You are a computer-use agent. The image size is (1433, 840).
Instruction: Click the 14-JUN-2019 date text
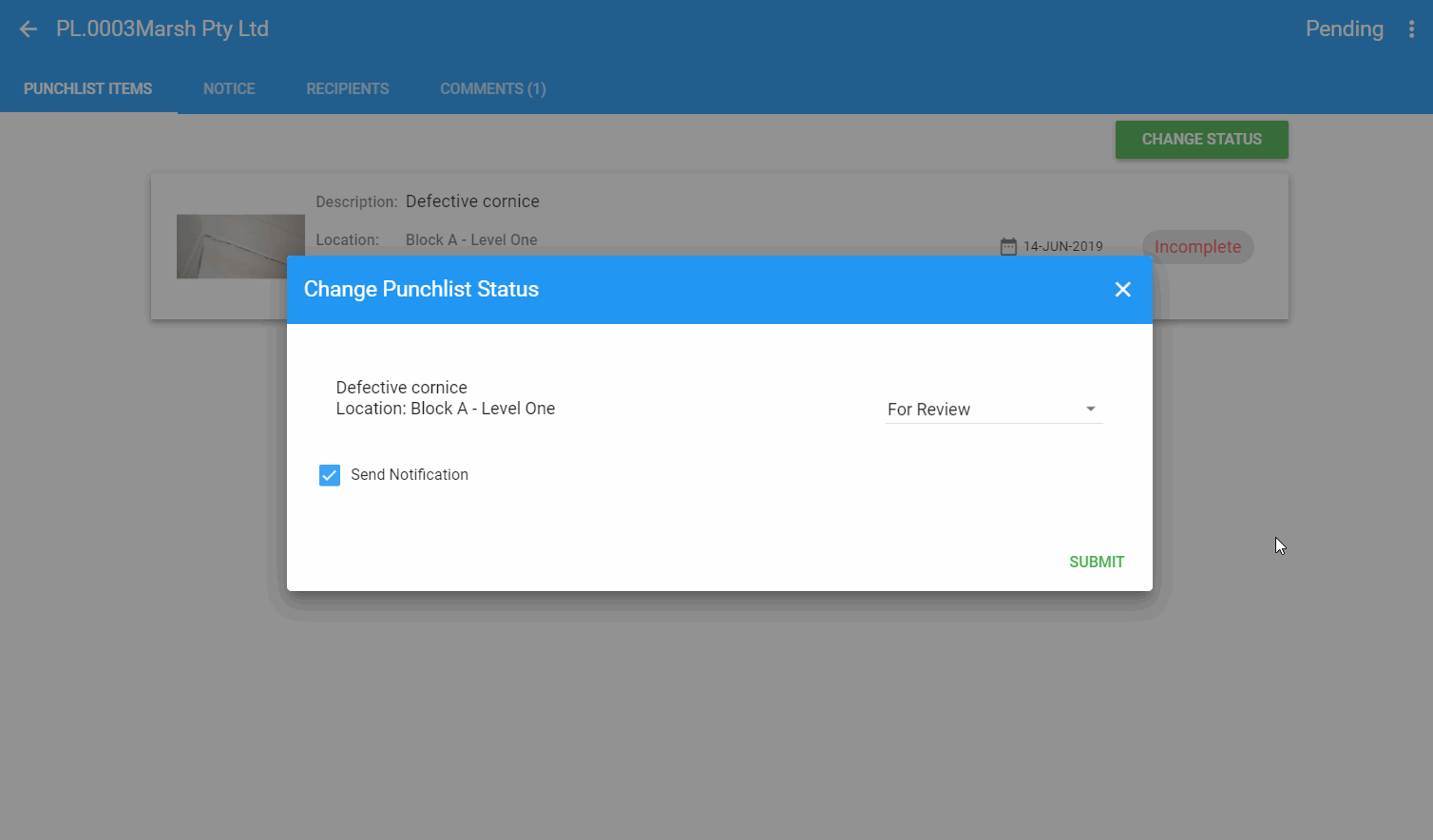pos(1063,247)
